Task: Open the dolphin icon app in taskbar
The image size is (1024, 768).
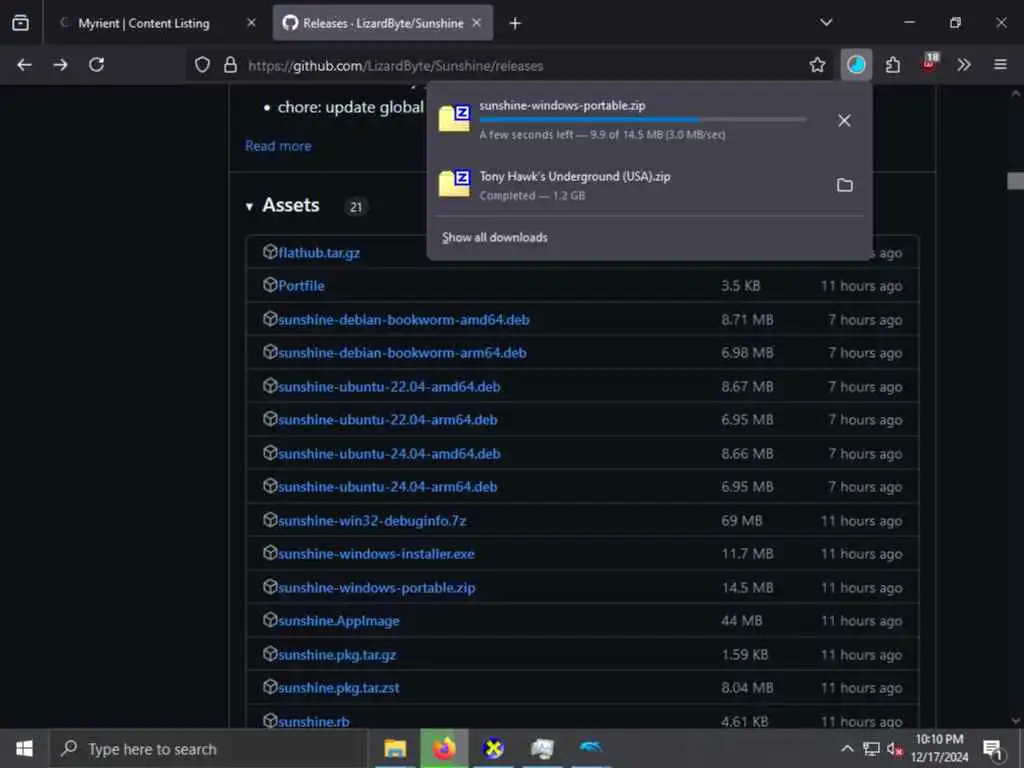Action: click(591, 747)
